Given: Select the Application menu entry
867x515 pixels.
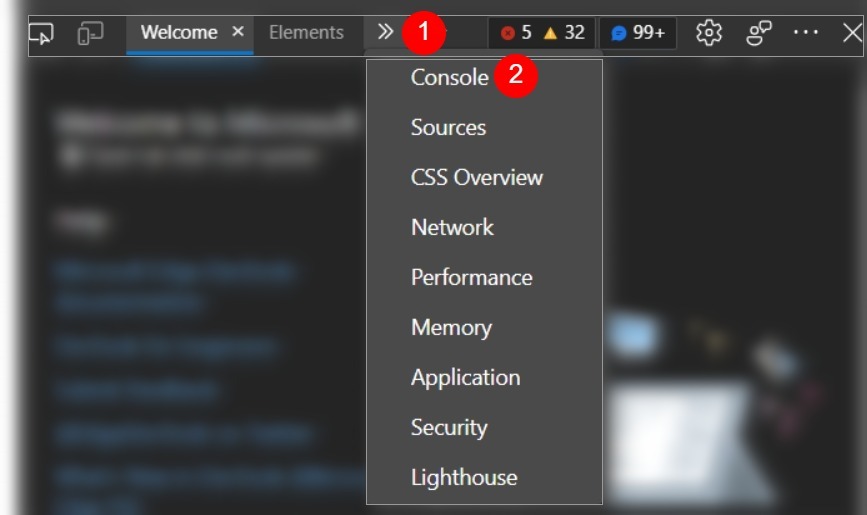Looking at the screenshot, I should point(465,377).
